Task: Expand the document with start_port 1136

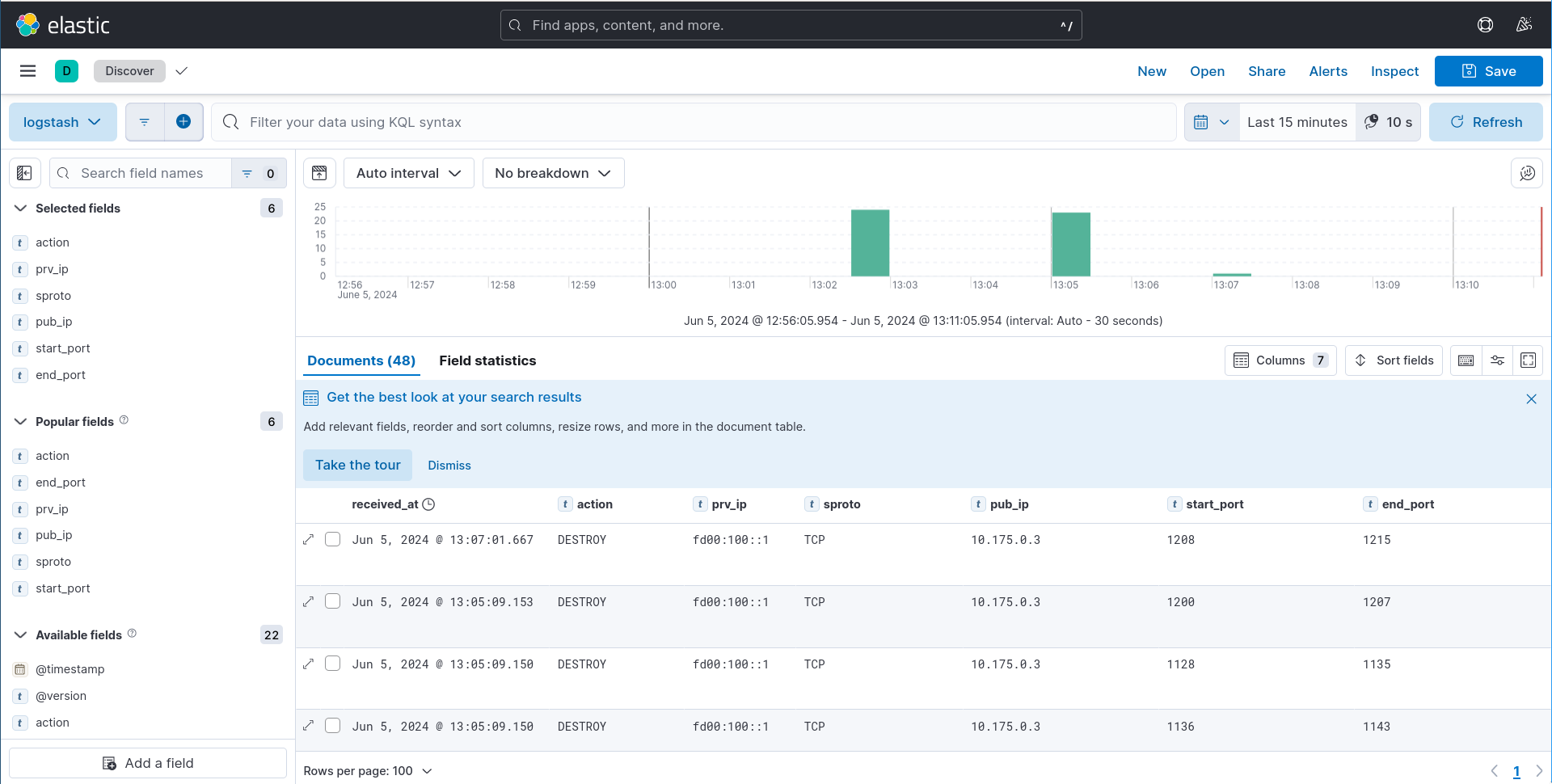Action: (308, 726)
